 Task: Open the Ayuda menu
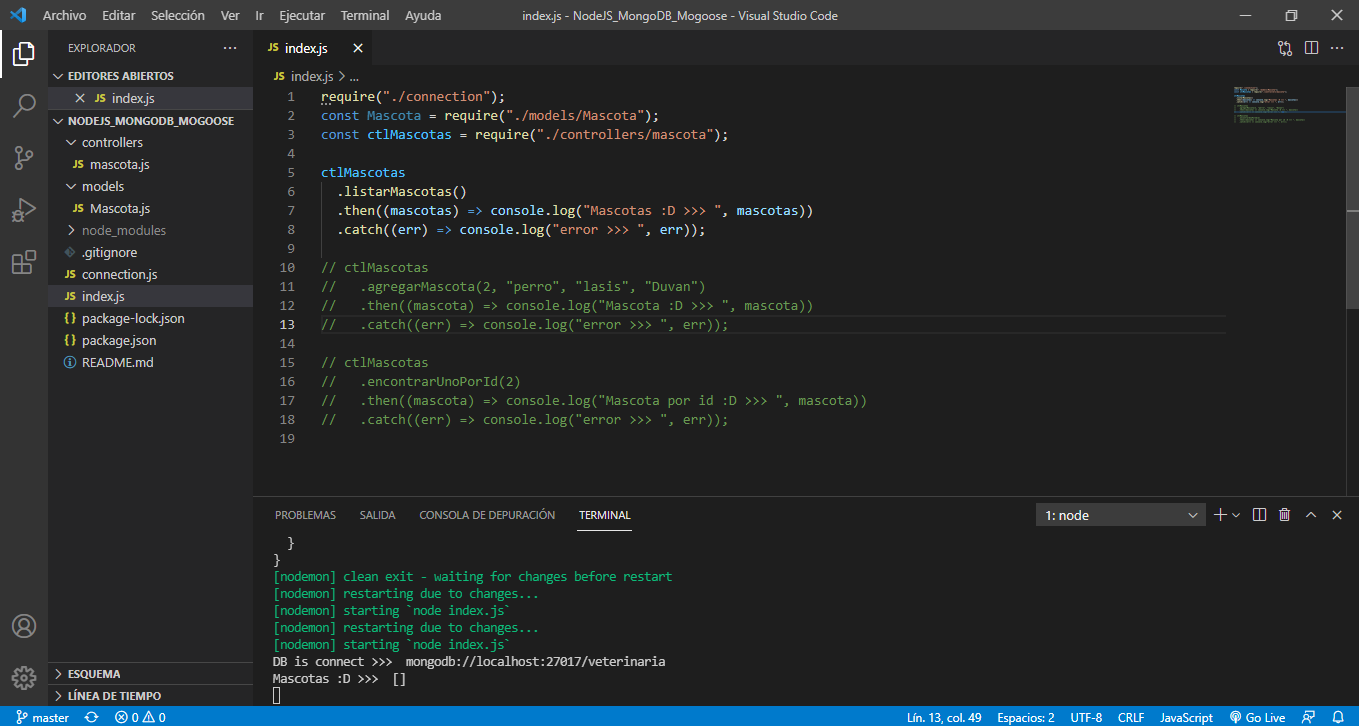(425, 16)
